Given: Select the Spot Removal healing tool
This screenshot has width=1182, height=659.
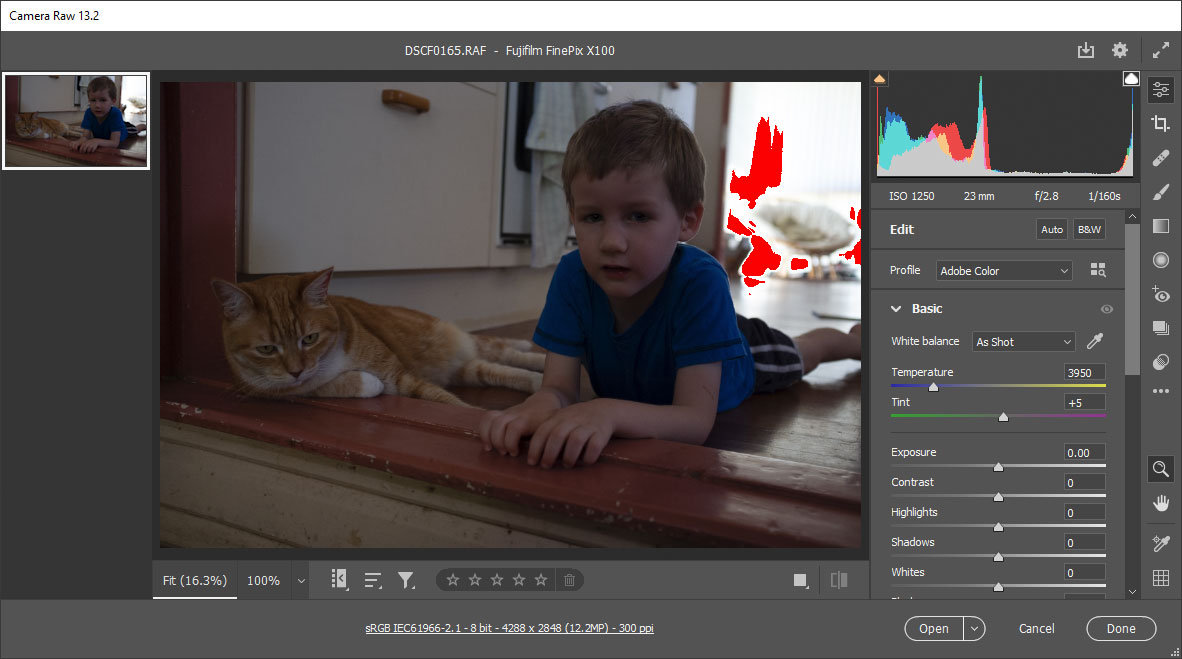Looking at the screenshot, I should 1160,158.
